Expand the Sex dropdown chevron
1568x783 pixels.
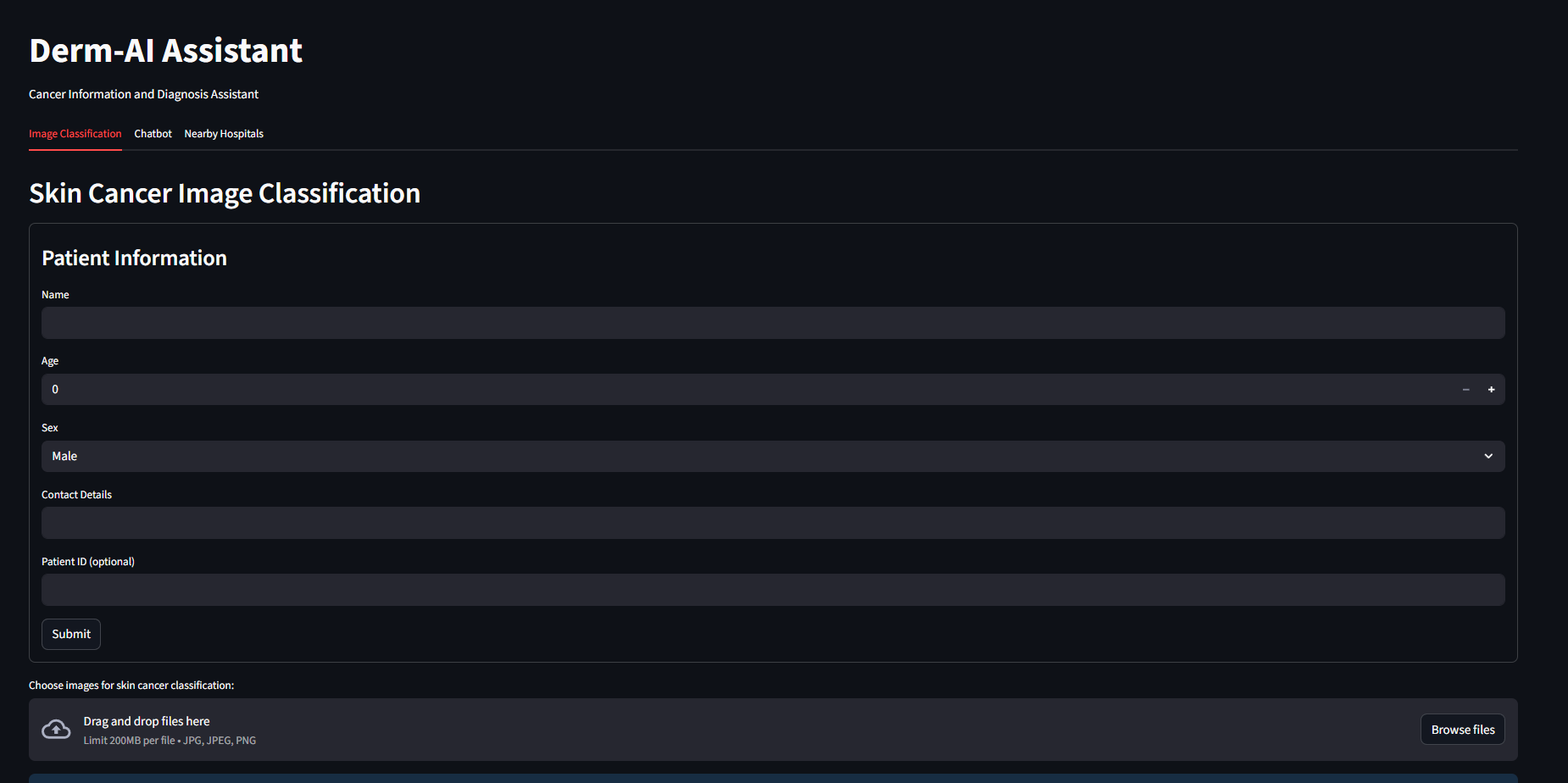1488,456
